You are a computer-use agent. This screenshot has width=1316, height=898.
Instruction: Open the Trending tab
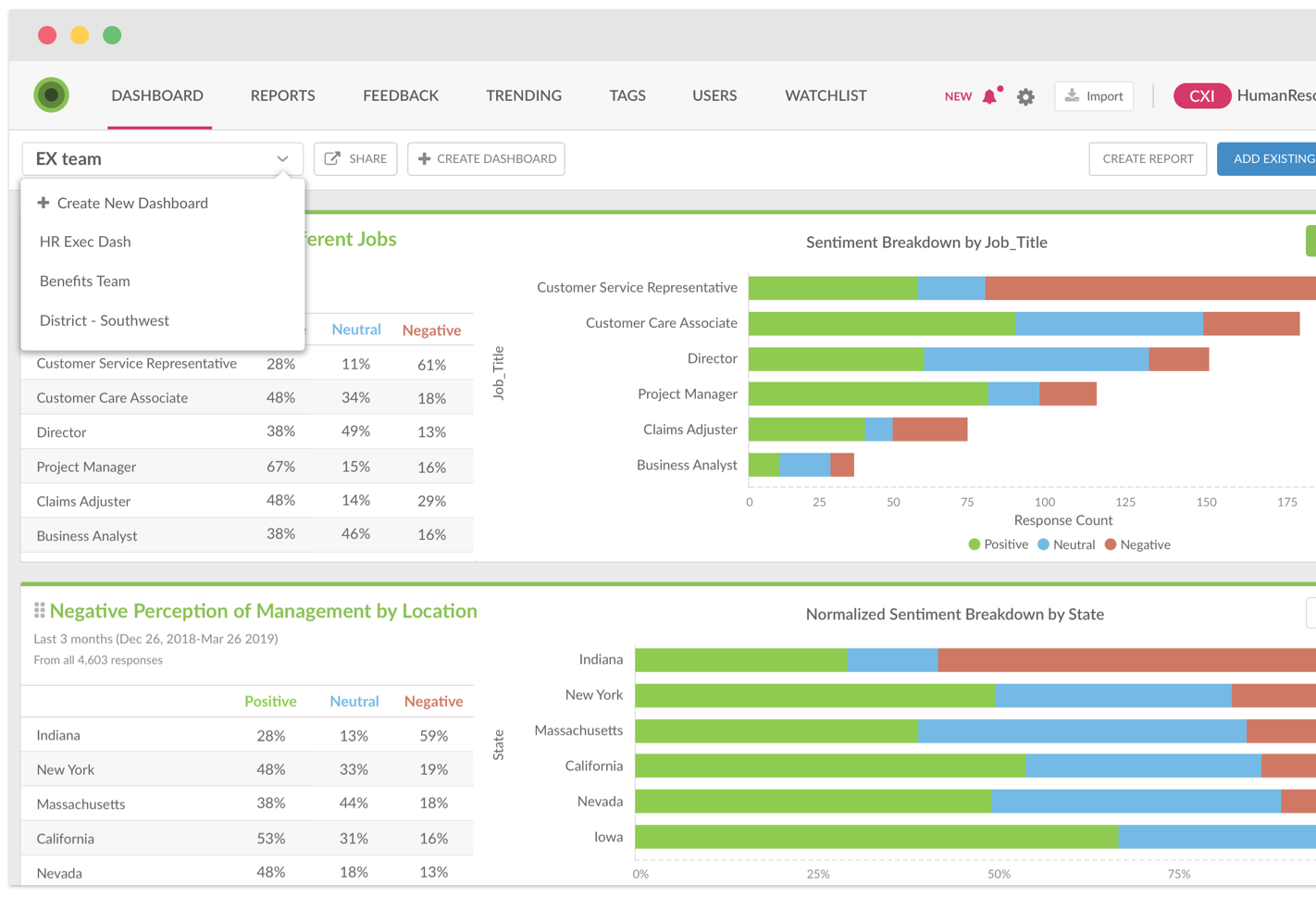[524, 95]
